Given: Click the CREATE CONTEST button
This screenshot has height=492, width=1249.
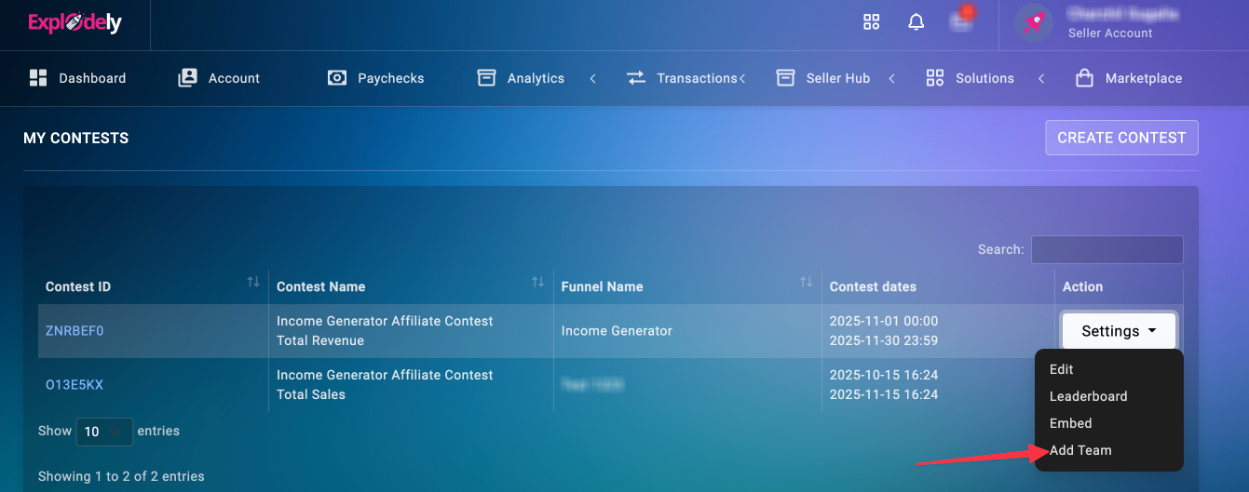Looking at the screenshot, I should 1121,138.
